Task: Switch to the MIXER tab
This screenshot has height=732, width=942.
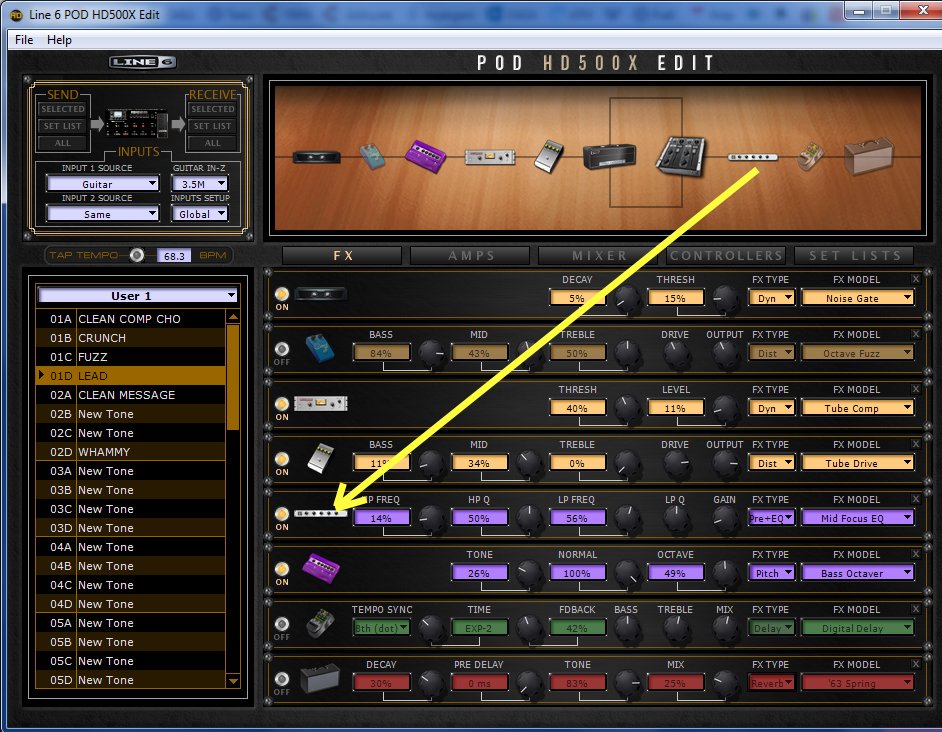Action: (x=598, y=255)
